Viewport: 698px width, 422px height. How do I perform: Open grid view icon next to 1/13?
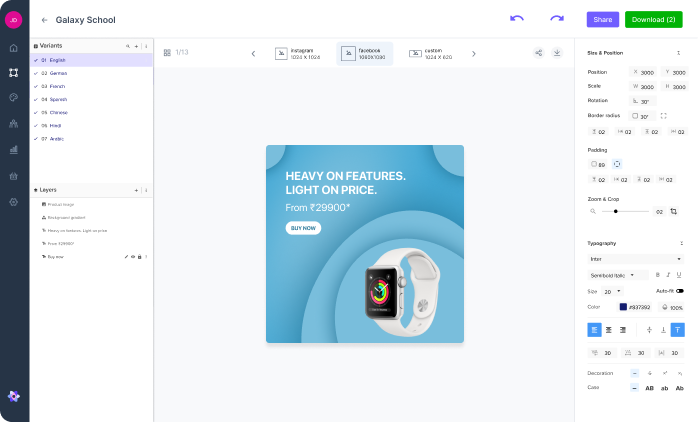click(x=167, y=53)
